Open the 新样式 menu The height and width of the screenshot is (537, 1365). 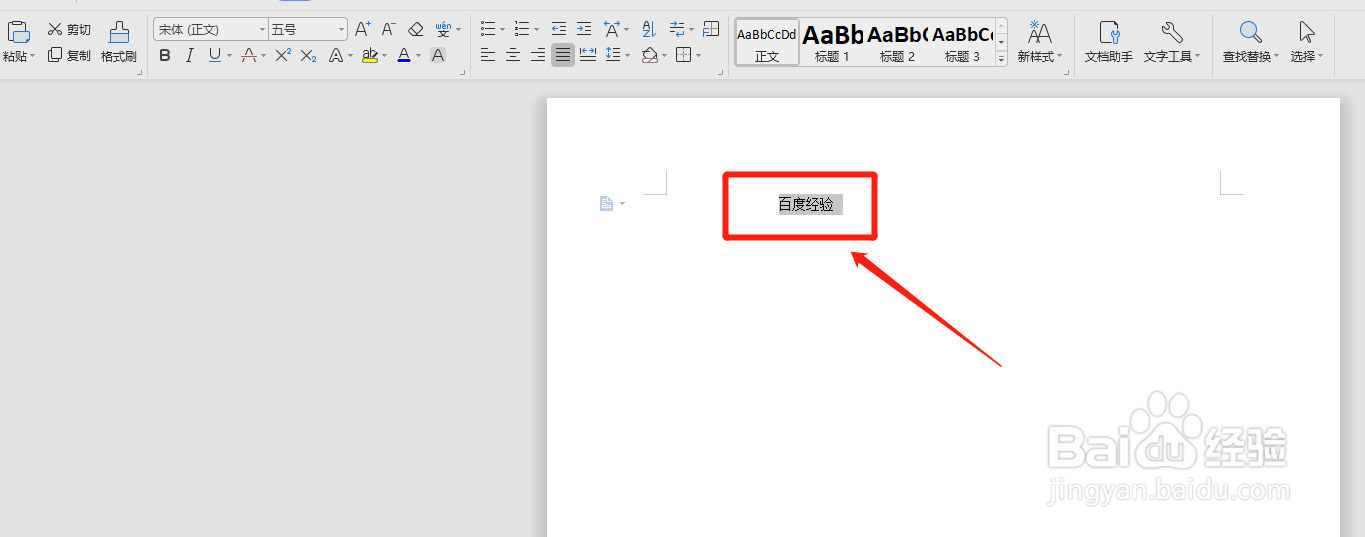(x=1040, y=42)
